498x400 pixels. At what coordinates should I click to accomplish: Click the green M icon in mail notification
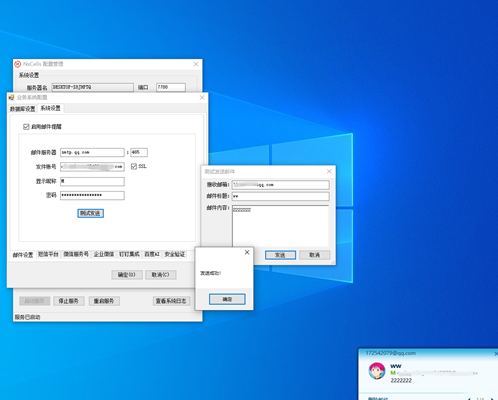pos(393,373)
